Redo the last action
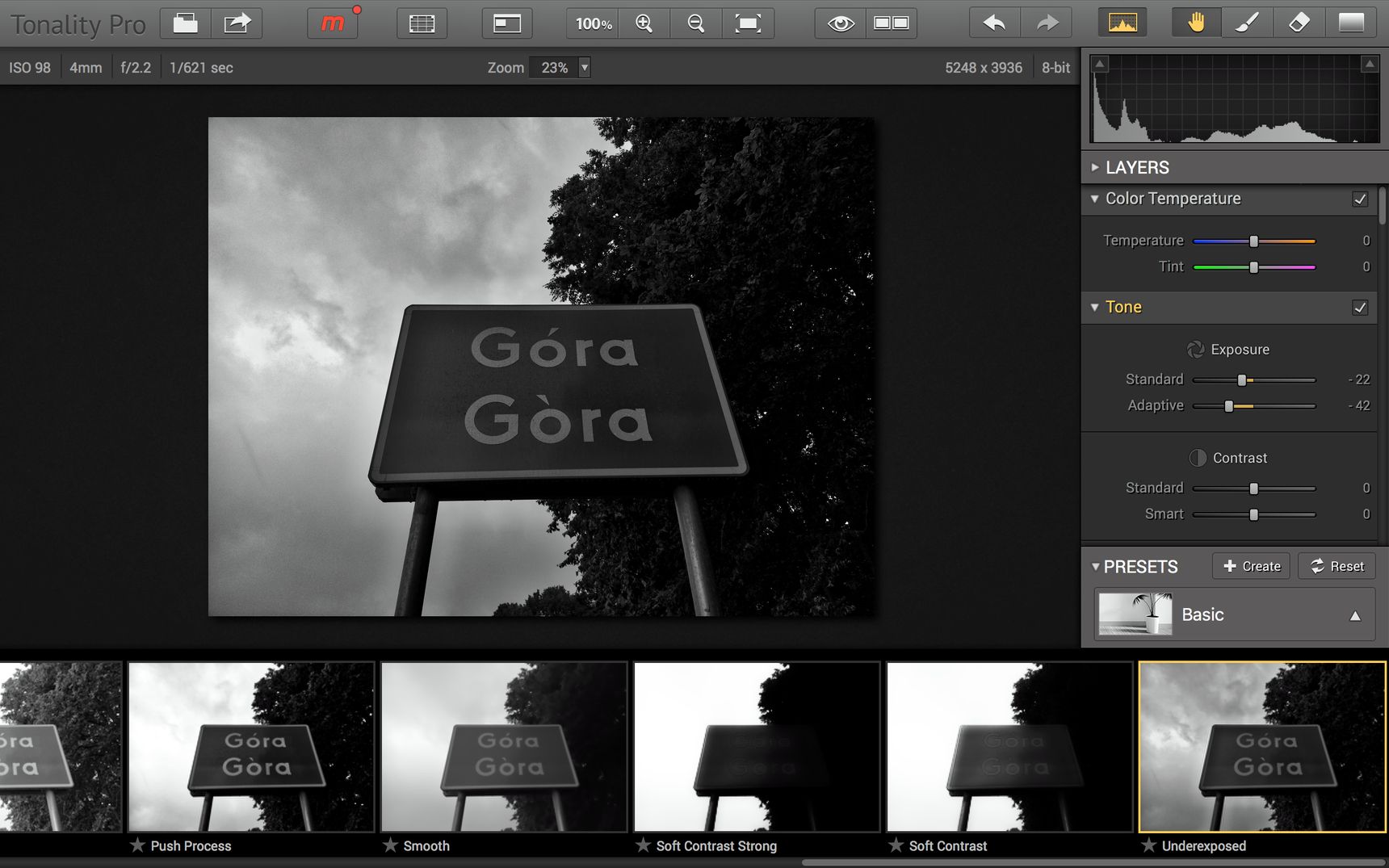1389x868 pixels. pos(1047,23)
